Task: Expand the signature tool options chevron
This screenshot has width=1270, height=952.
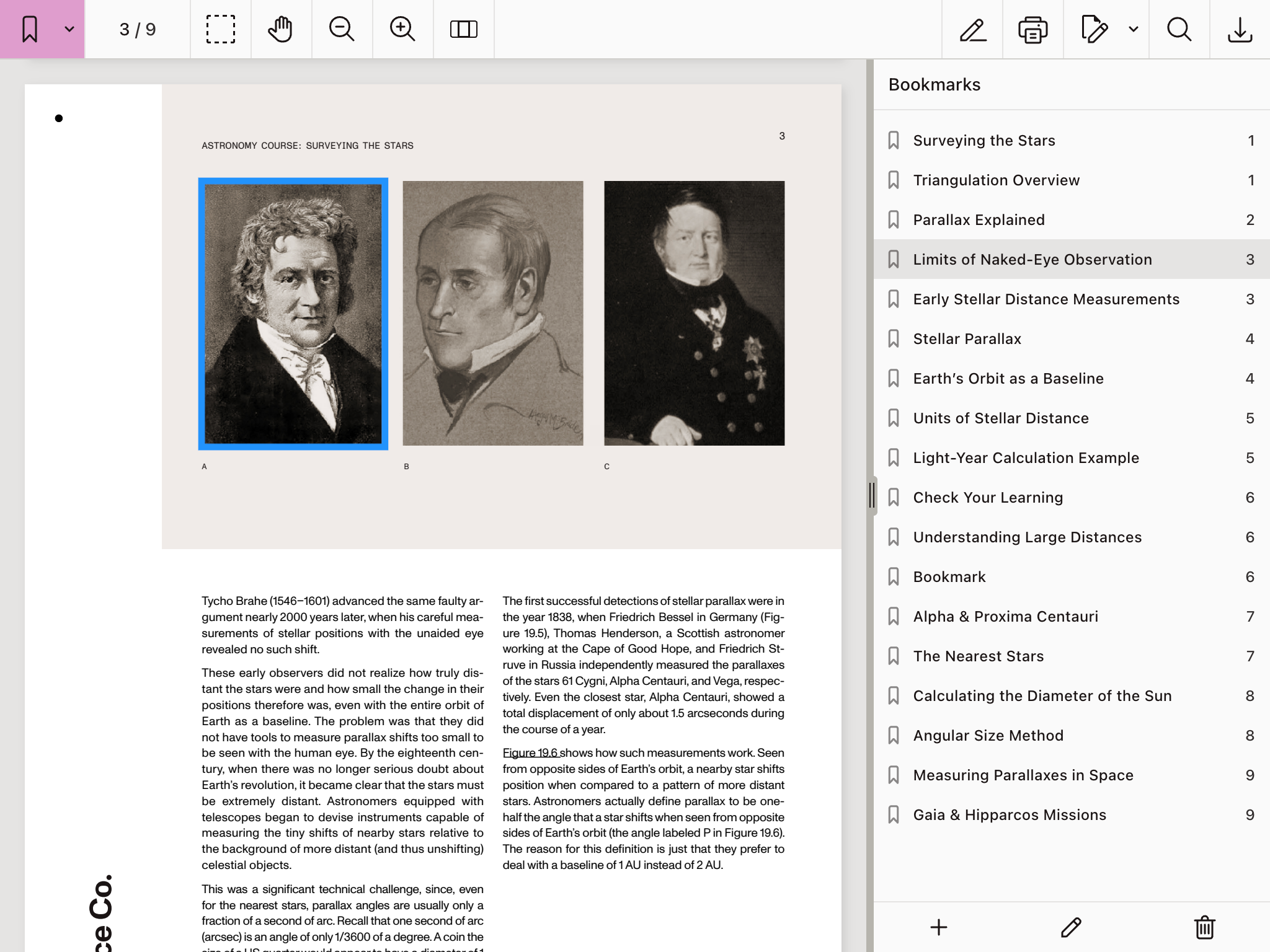Action: point(1134,29)
